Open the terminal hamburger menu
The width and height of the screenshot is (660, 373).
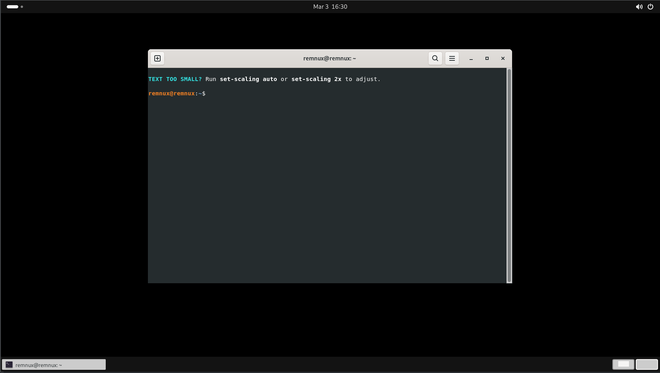[452, 59]
